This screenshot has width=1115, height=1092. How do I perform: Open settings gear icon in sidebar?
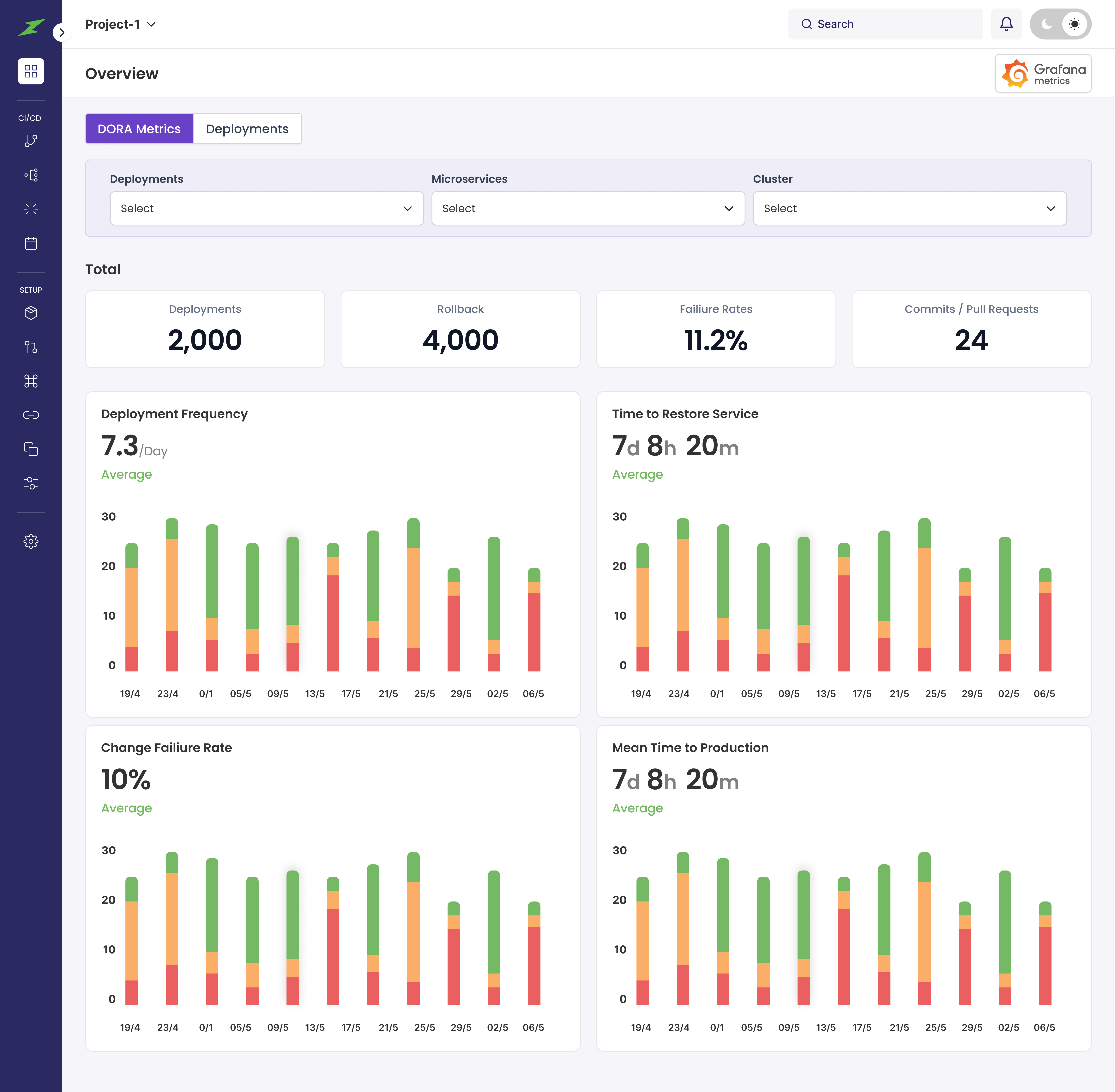(31, 541)
